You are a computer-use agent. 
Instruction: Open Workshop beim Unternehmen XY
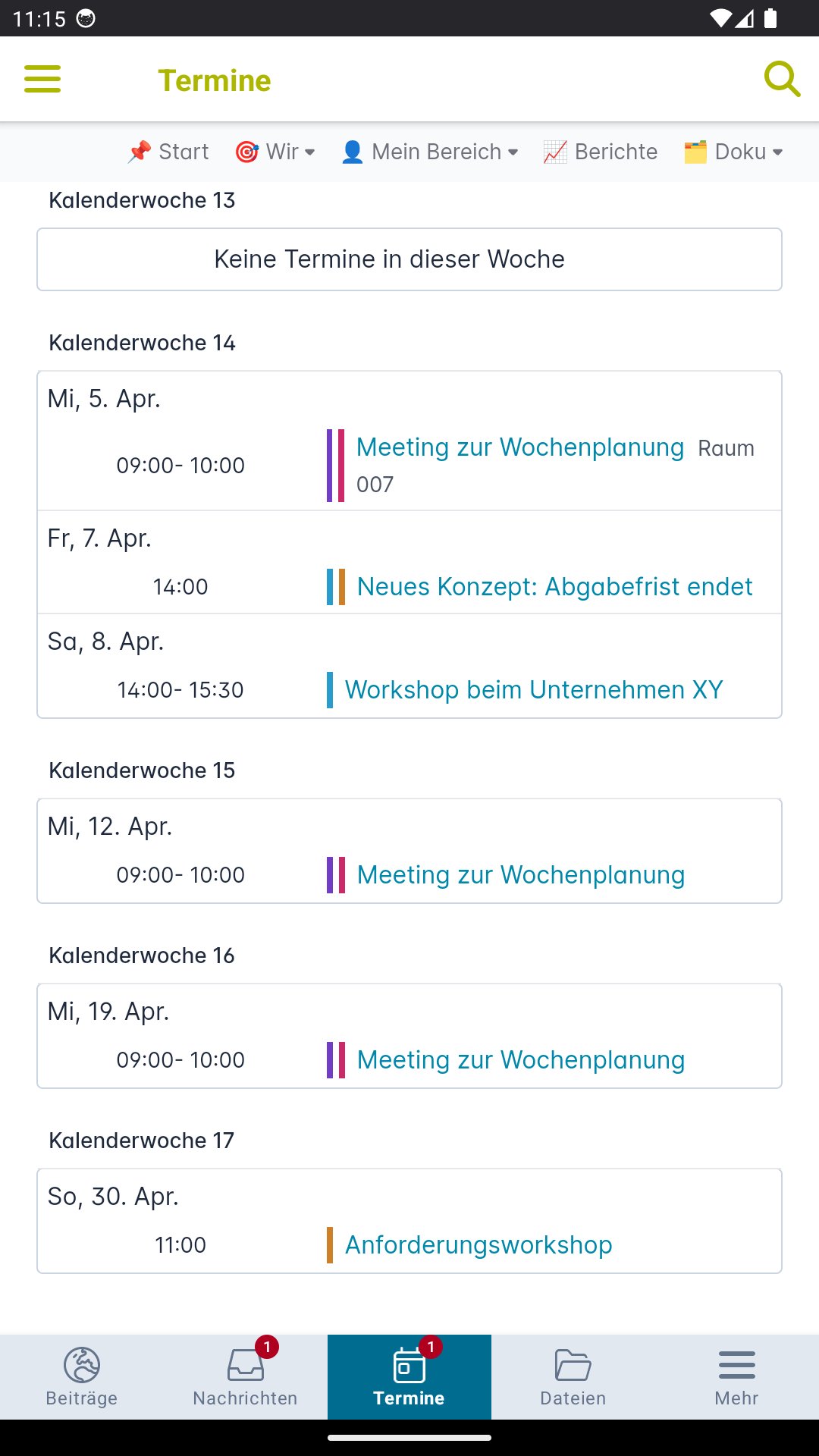click(x=534, y=690)
